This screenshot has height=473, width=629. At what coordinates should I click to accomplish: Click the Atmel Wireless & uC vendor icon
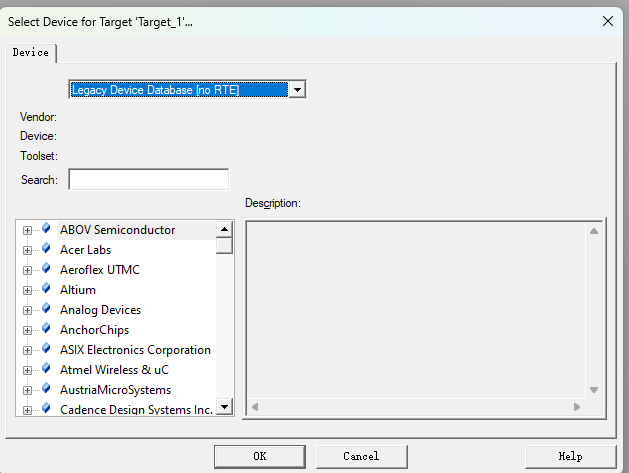(46, 369)
